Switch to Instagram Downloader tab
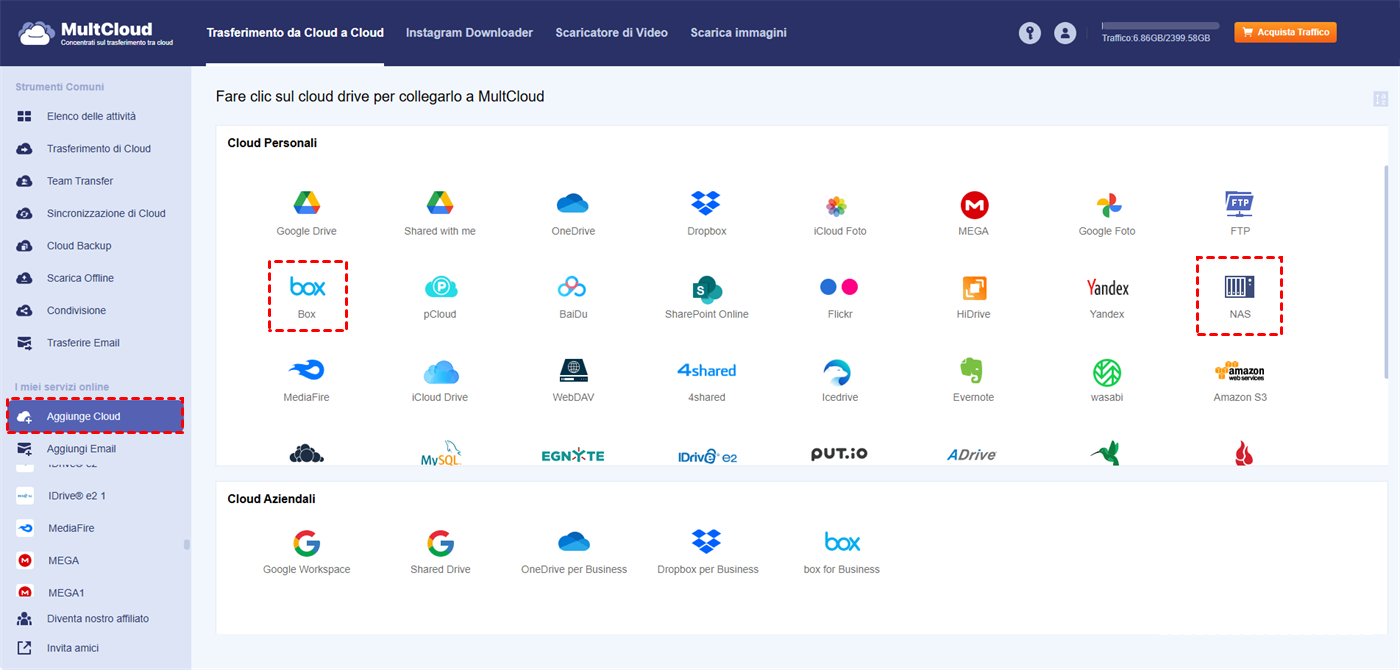1400x670 pixels. click(469, 33)
